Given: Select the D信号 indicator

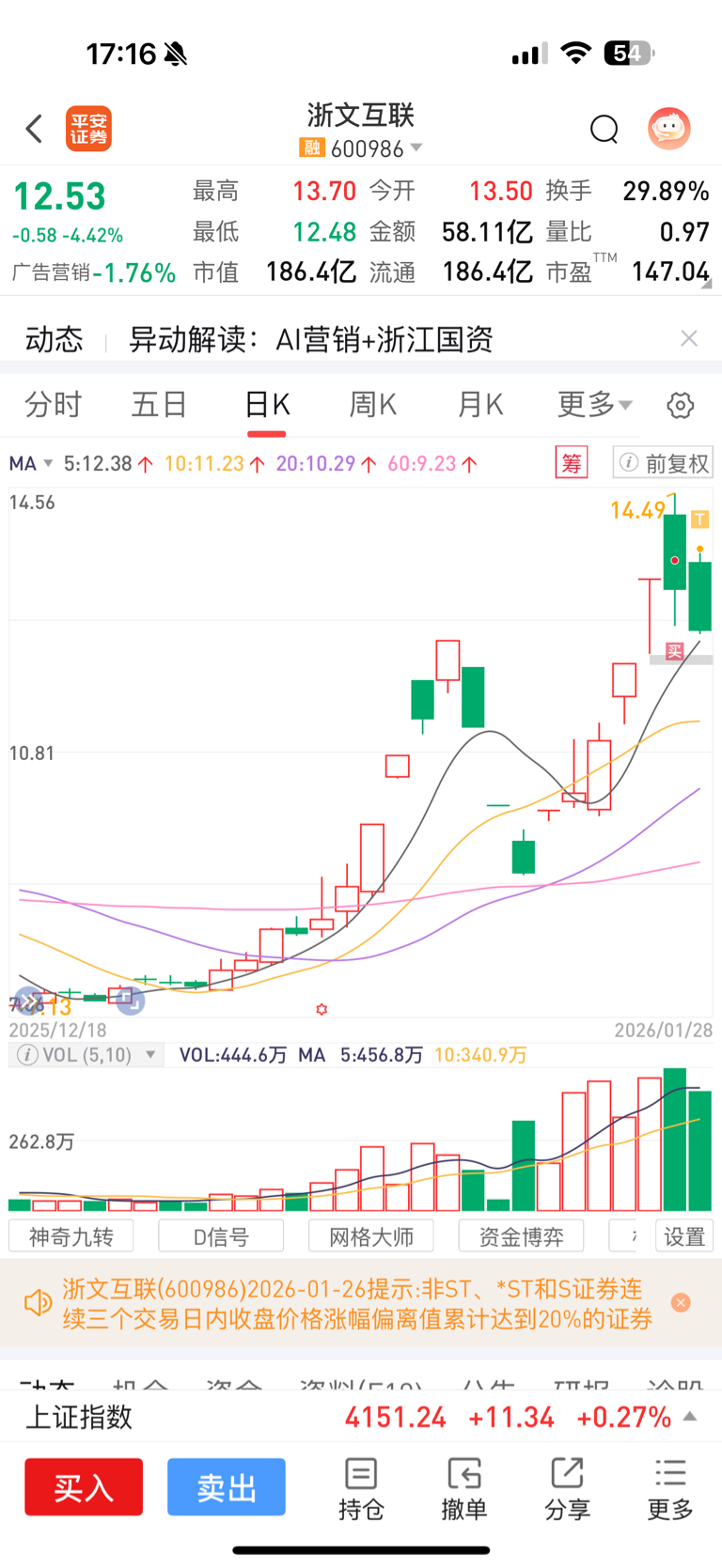Looking at the screenshot, I should pyautogui.click(x=221, y=1236).
